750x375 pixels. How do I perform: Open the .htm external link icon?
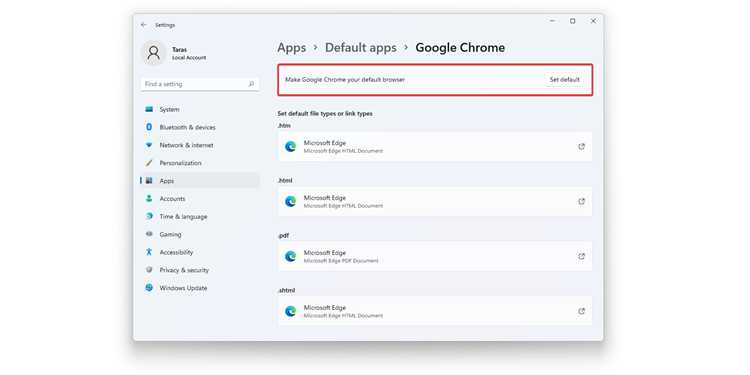point(582,147)
